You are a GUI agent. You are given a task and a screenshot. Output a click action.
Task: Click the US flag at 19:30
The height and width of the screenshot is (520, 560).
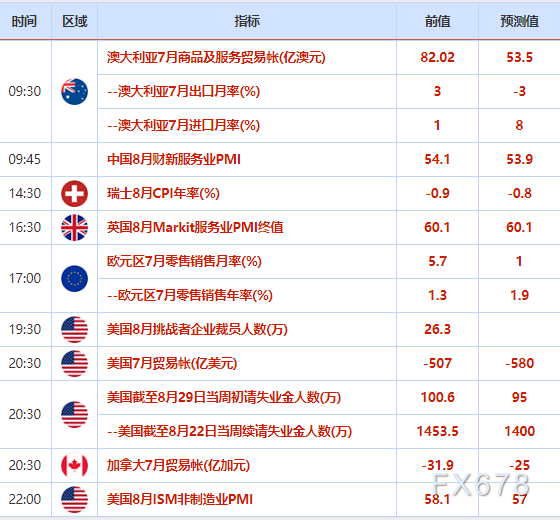[74, 329]
